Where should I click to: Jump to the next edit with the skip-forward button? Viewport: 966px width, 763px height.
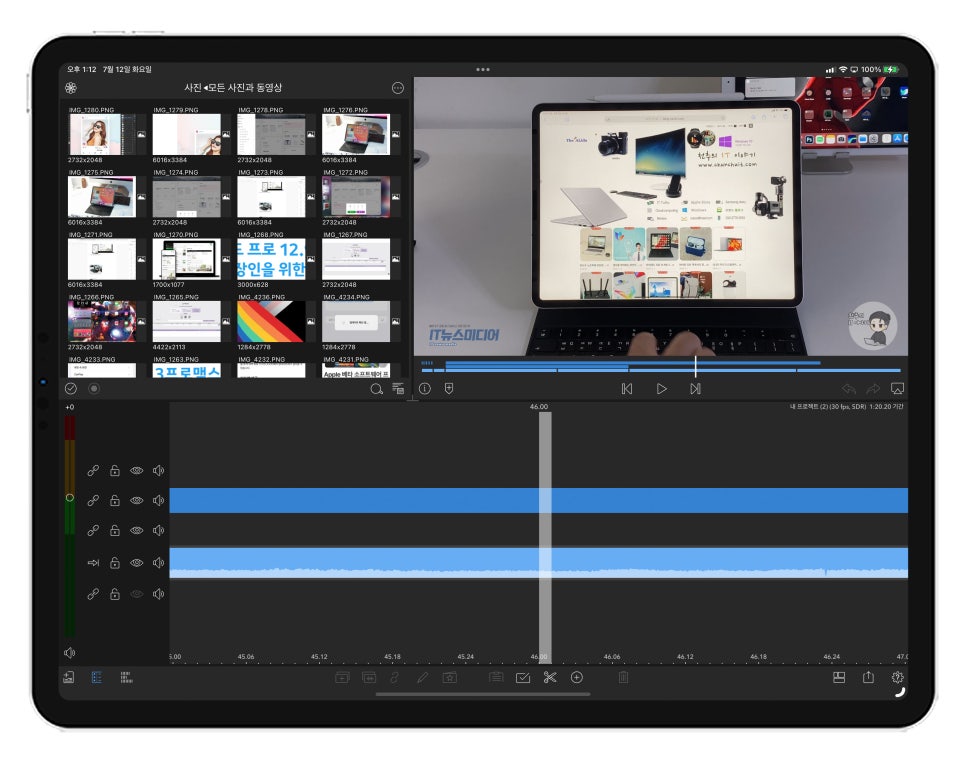(x=696, y=389)
